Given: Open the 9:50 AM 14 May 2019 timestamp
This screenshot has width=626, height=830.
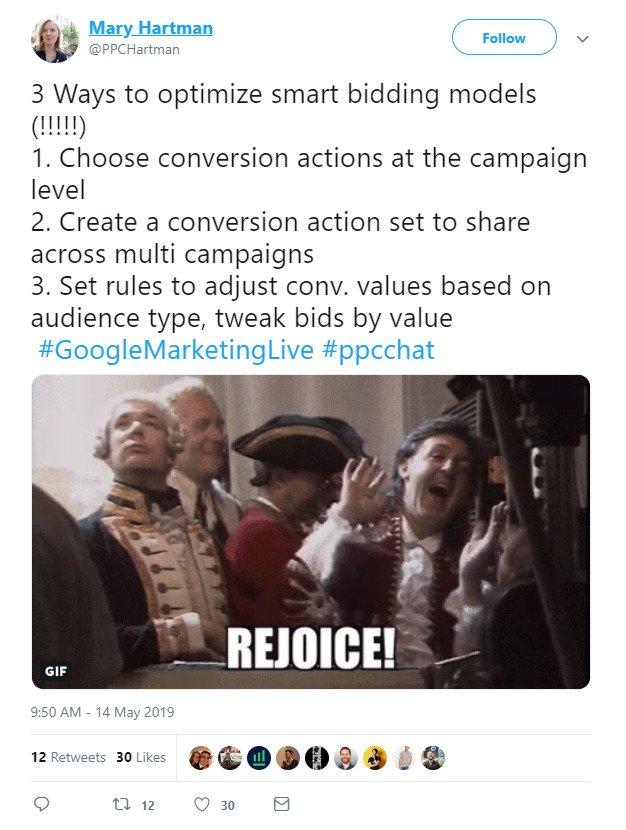Looking at the screenshot, I should point(102,712).
